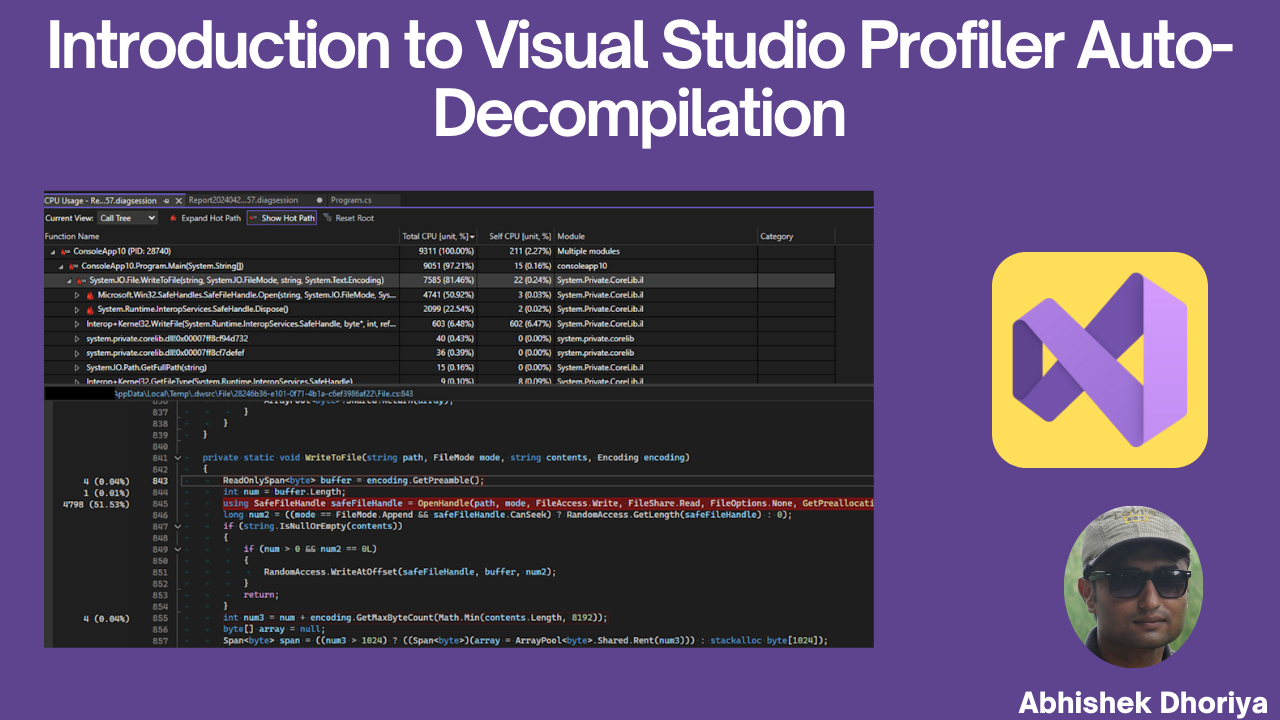Collapse the System.IO.File.WriteToFile node
Image resolution: width=1280 pixels, height=720 pixels.
pos(69,281)
